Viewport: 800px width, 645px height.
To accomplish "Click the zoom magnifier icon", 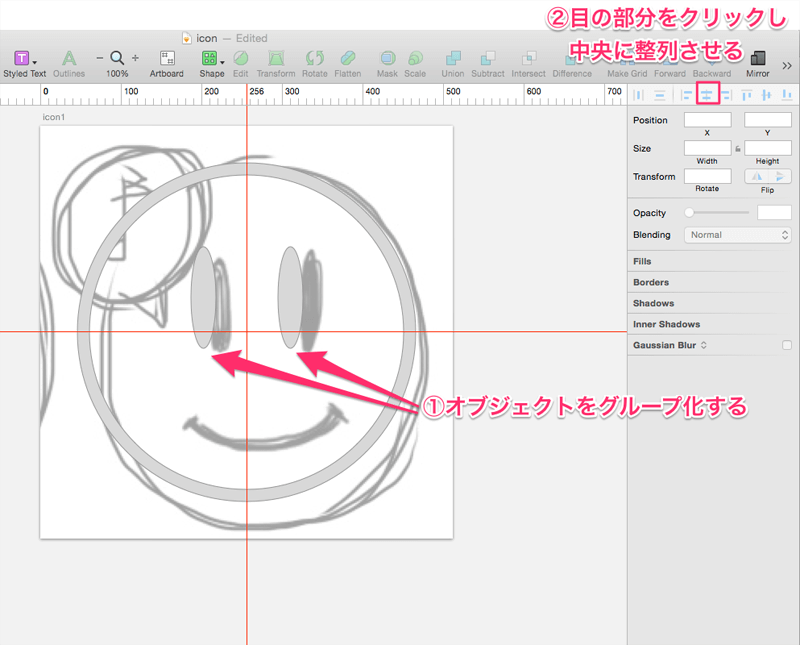I will pos(117,58).
